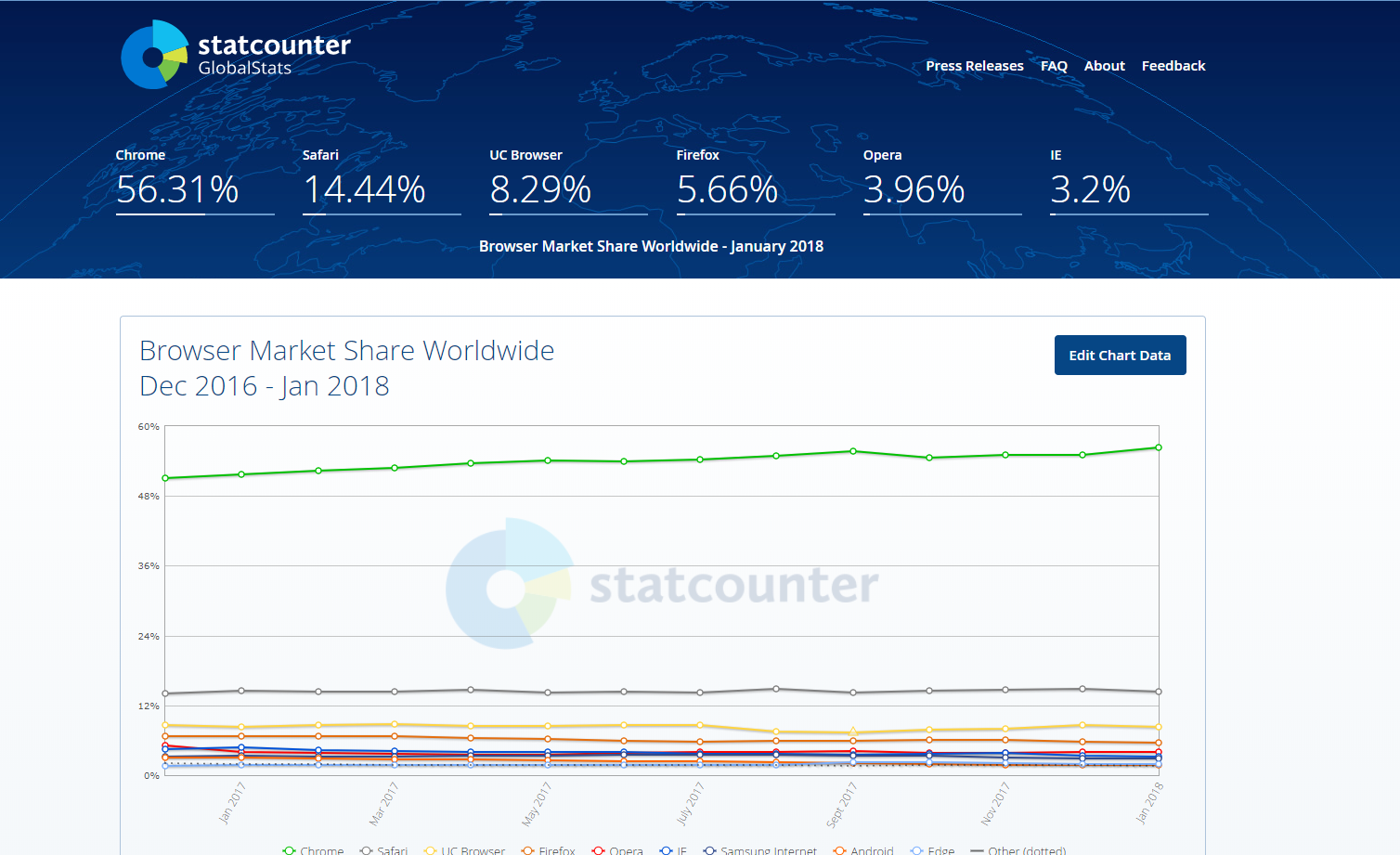Select the UC Browser 8.29% statistic

pos(568,180)
